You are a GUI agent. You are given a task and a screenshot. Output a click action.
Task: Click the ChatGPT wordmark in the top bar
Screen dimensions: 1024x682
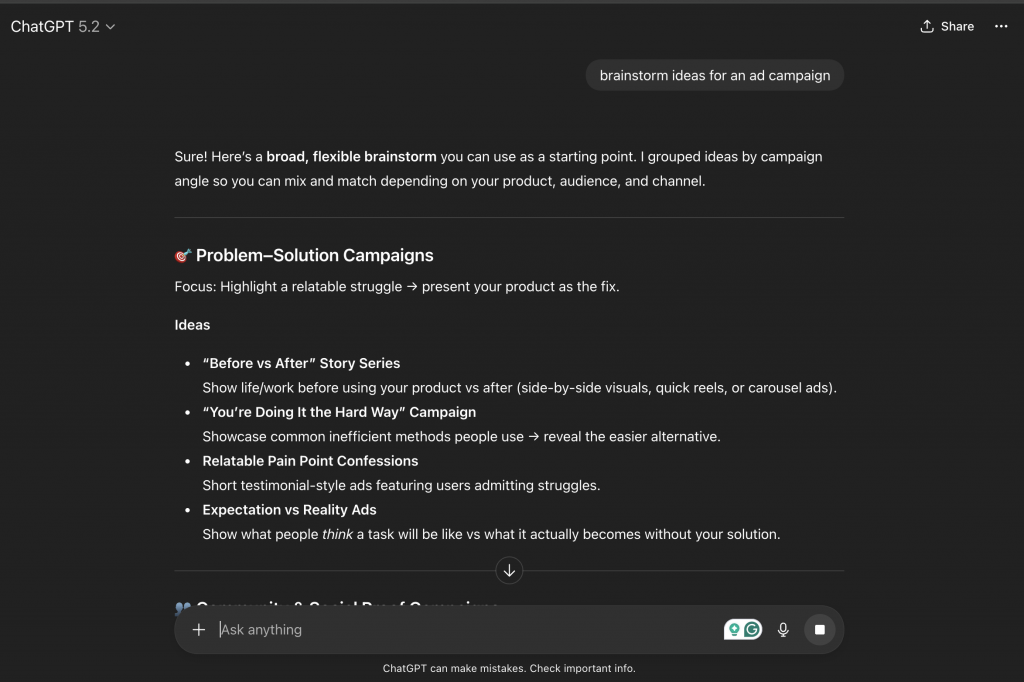click(42, 27)
